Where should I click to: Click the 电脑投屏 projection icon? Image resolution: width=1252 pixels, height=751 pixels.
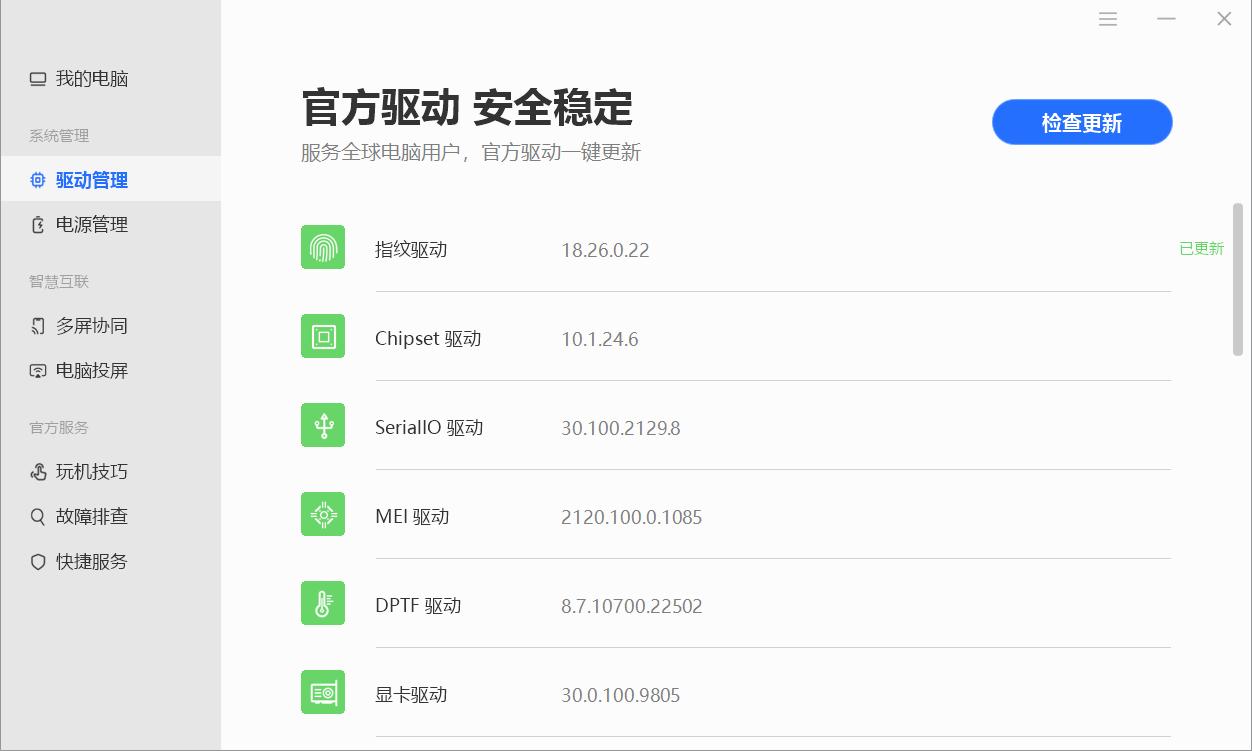click(37, 370)
